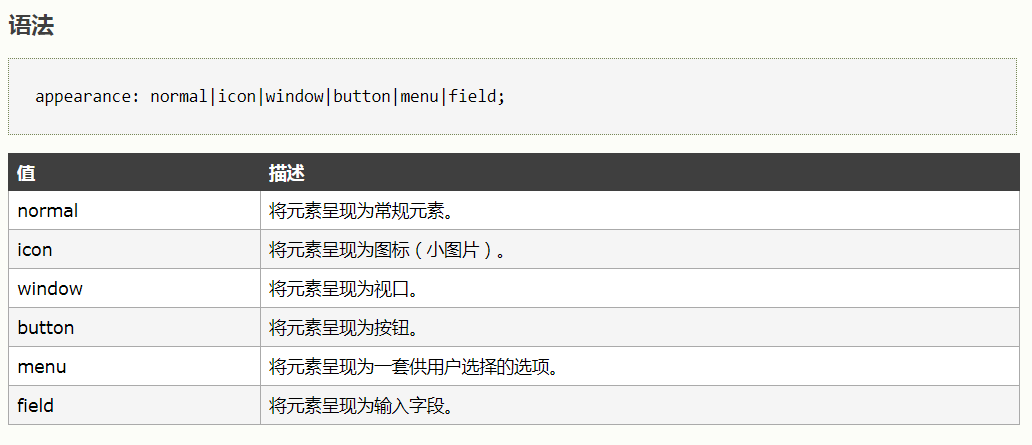Click the appearance syntax code line
The width and height of the screenshot is (1032, 445).
click(270, 97)
